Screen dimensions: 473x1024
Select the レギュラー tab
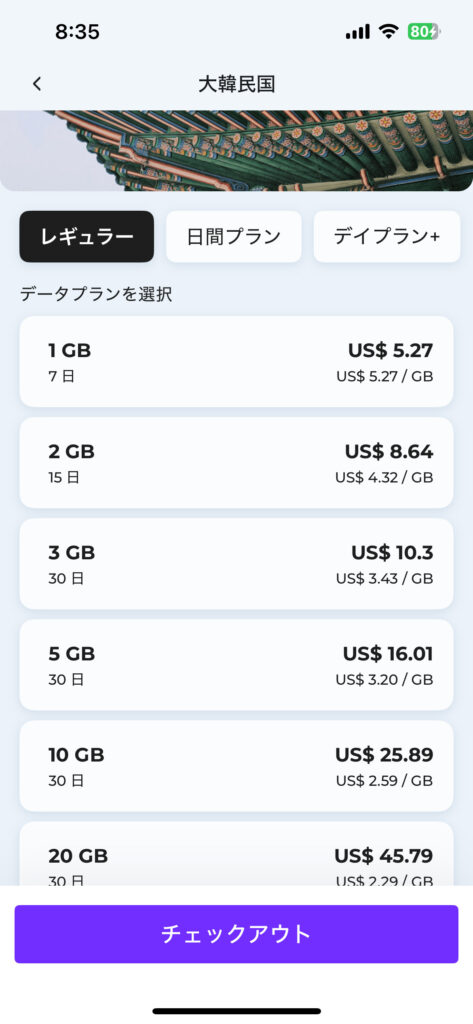click(87, 236)
